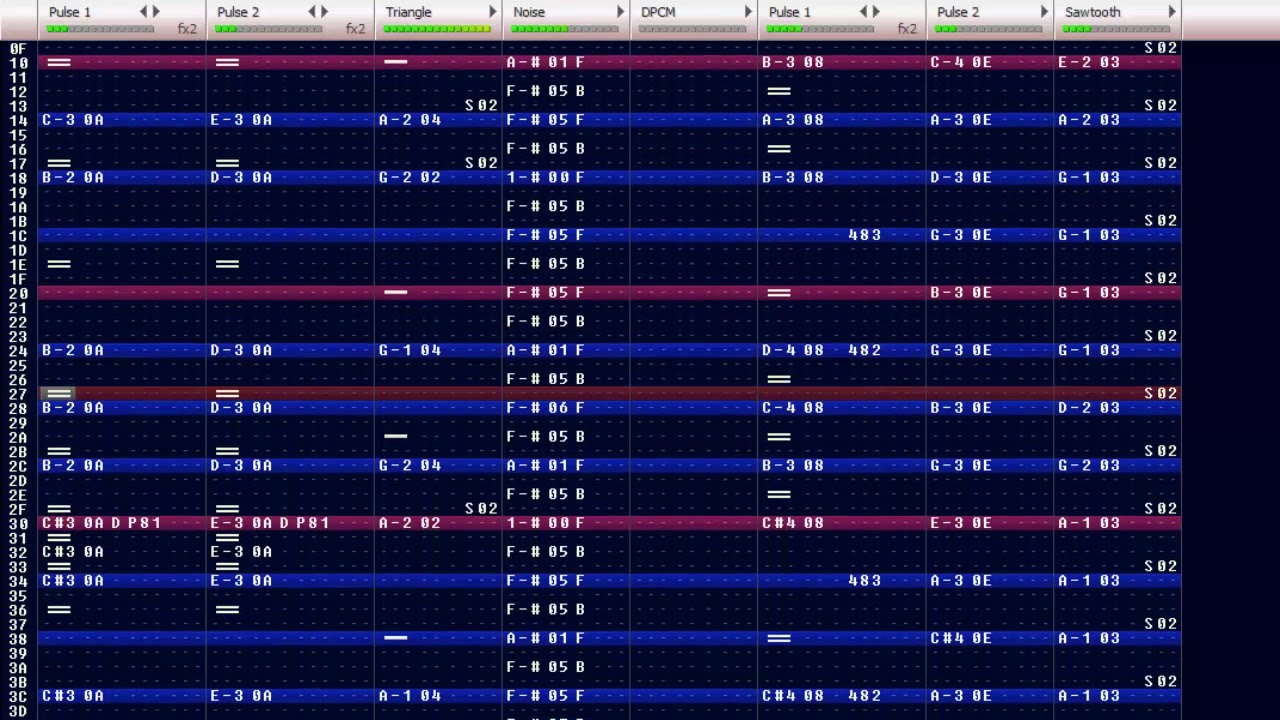Click the Triangle channel volume meter
The height and width of the screenshot is (720, 1280).
coord(437,29)
